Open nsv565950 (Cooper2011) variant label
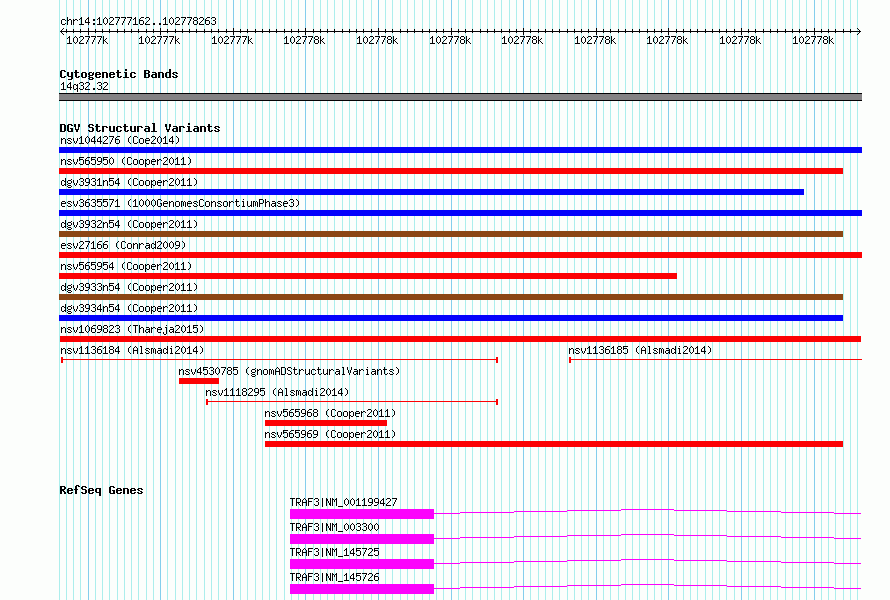This screenshot has width=890, height=600. pos(126,161)
